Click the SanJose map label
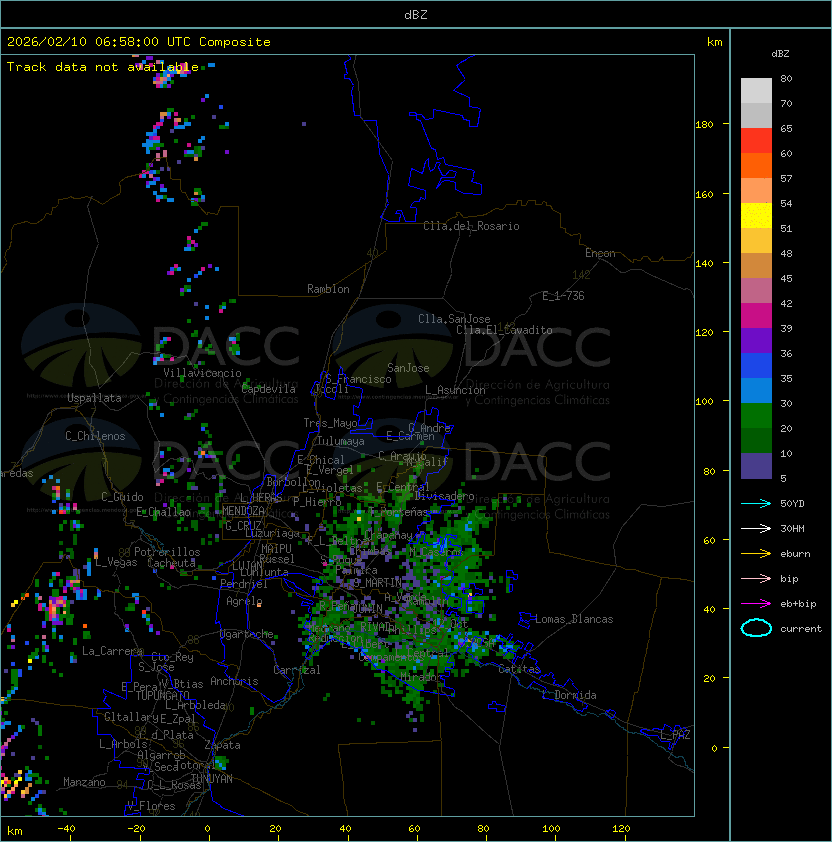832x842 pixels. click(408, 368)
